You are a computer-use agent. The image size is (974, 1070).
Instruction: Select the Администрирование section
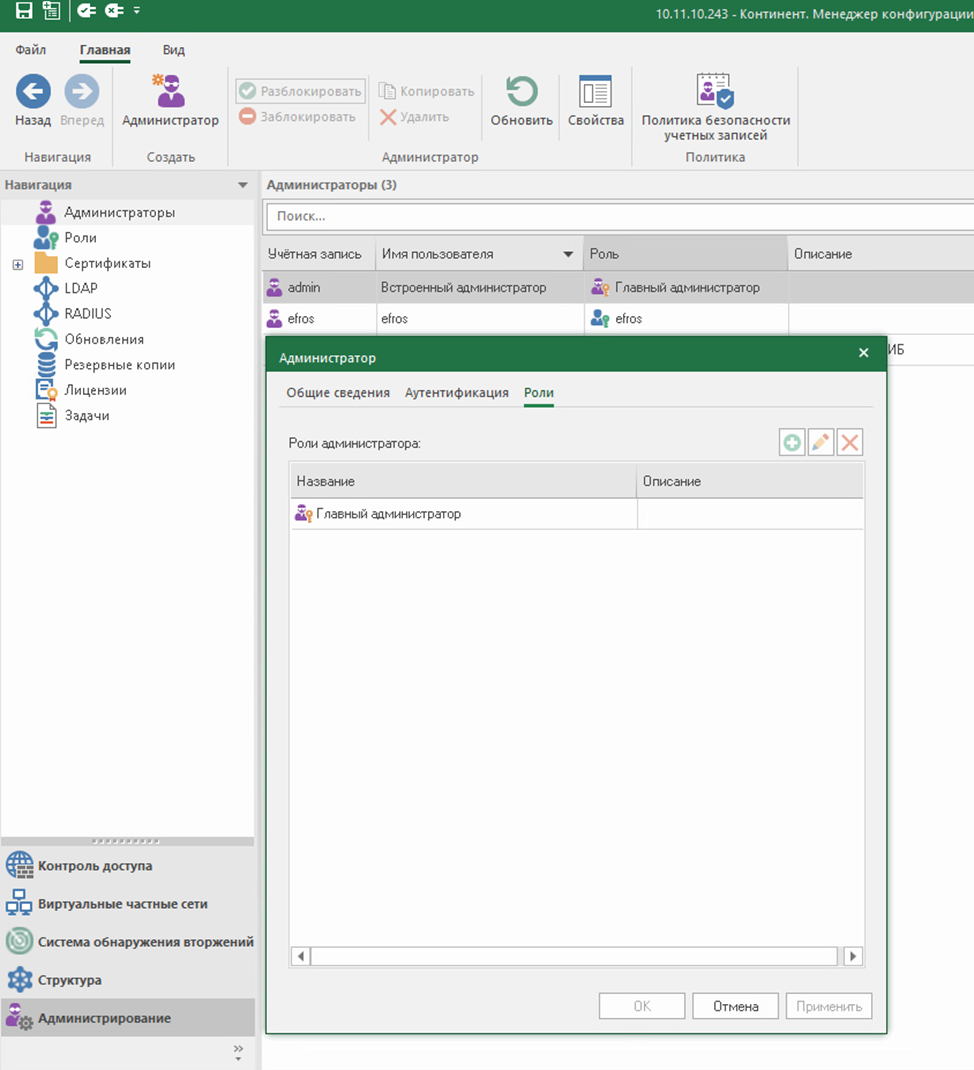pos(128,1018)
